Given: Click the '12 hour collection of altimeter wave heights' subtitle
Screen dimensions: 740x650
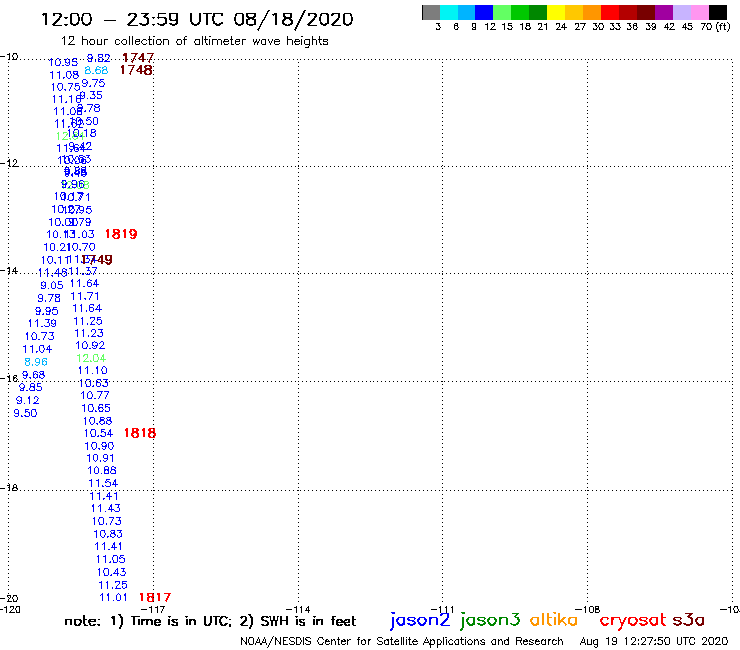Looking at the screenshot, I should tap(194, 41).
